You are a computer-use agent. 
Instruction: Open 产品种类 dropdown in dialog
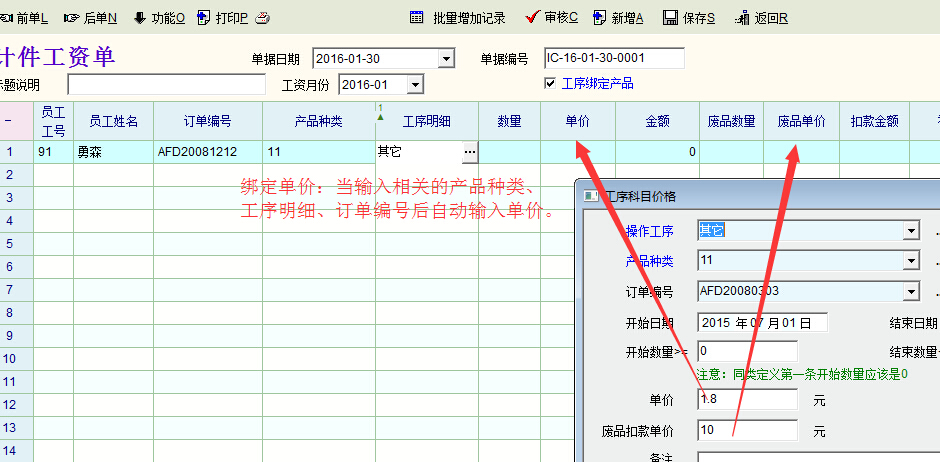click(910, 261)
